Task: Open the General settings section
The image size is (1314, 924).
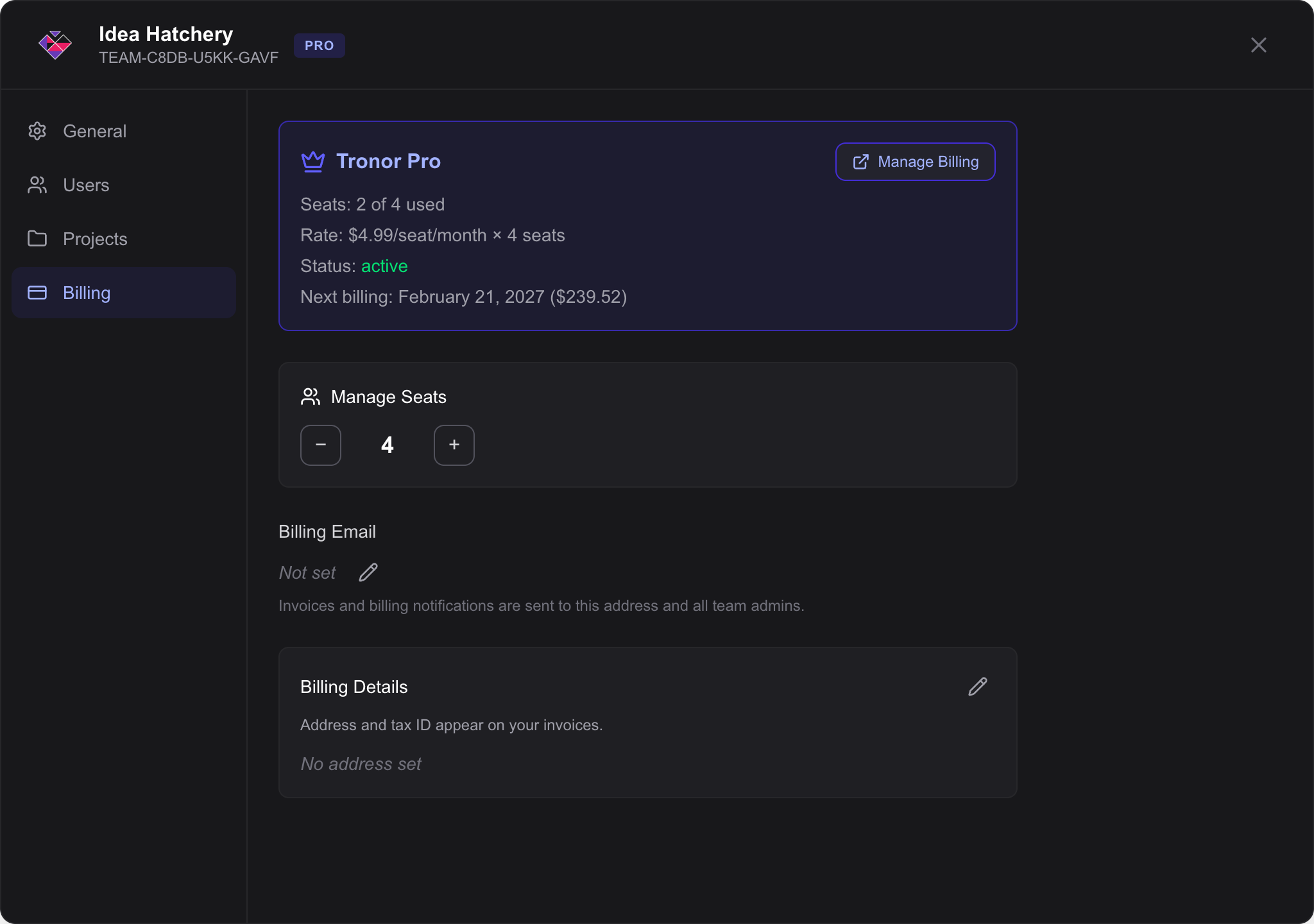Action: pyautogui.click(x=95, y=131)
